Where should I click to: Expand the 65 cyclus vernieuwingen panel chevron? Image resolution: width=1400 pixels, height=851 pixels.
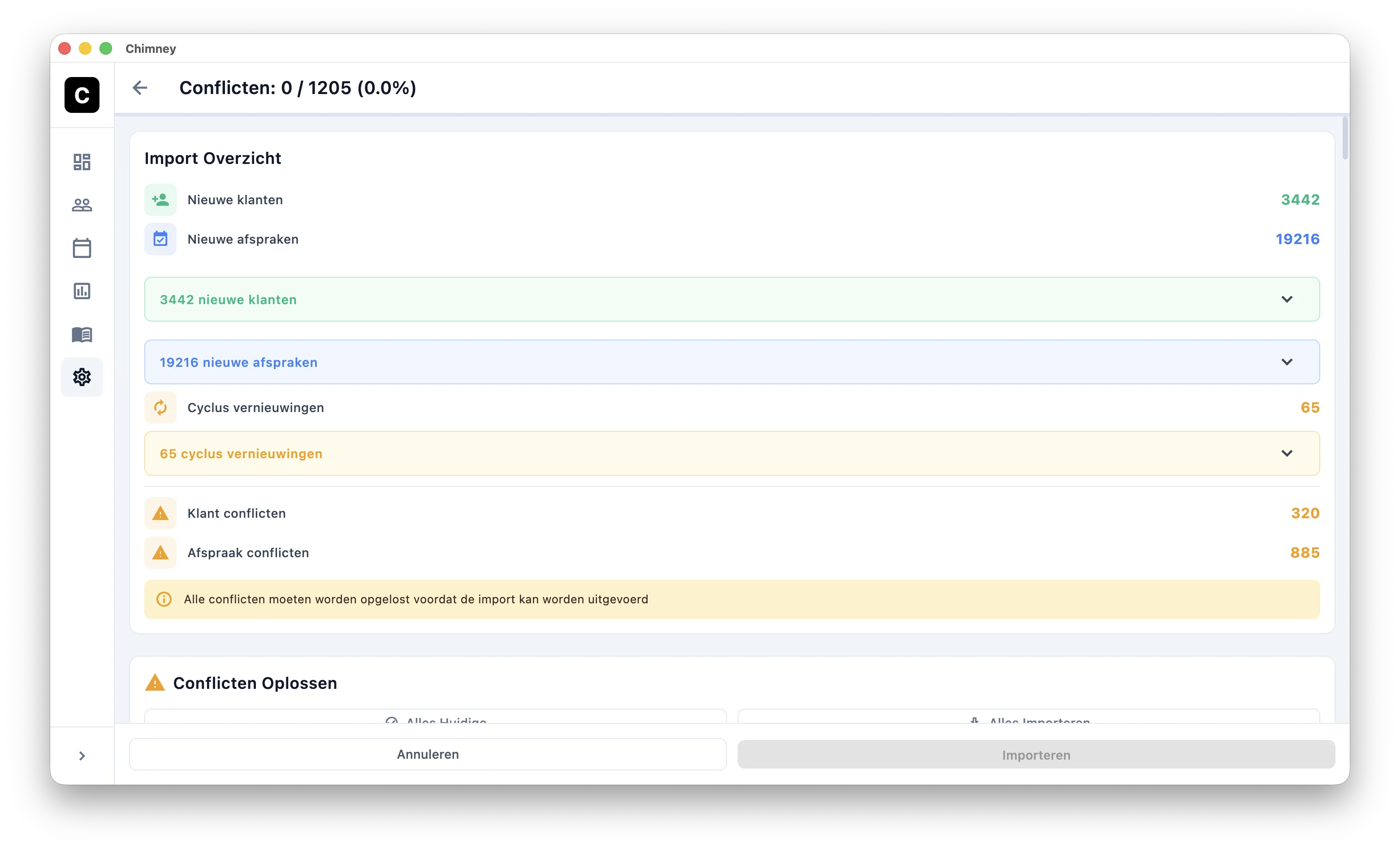pos(1287,454)
